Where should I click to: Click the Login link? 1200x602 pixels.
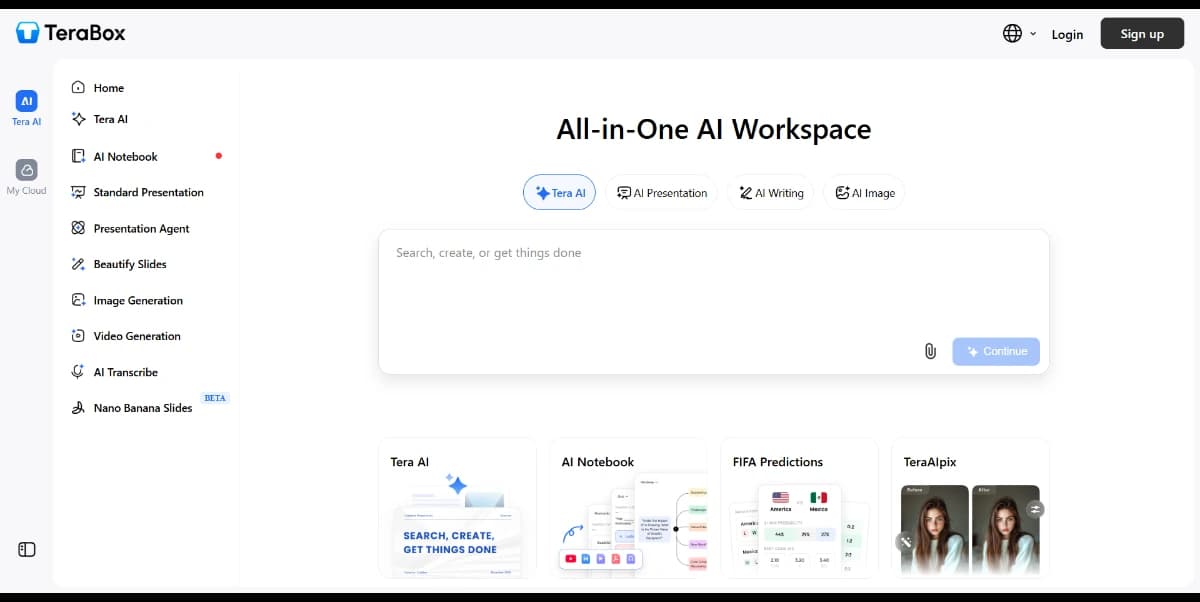[x=1067, y=34]
